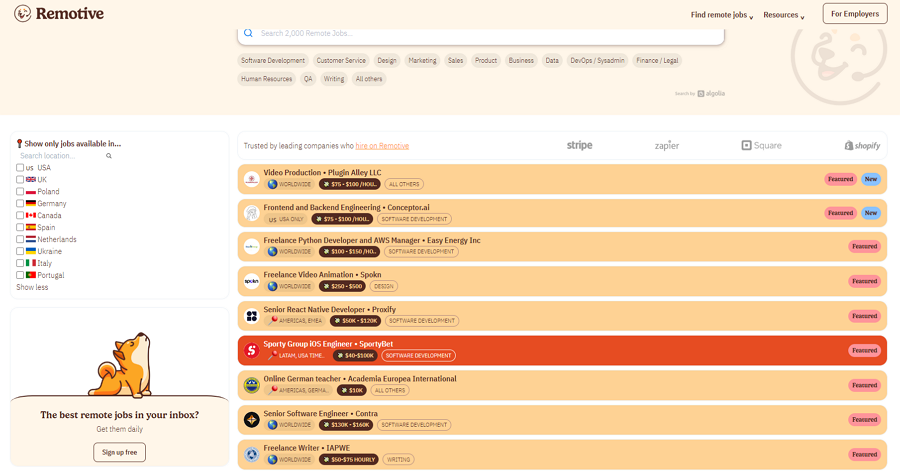Select the Software Development category tag
The width and height of the screenshot is (900, 473).
pos(273,61)
